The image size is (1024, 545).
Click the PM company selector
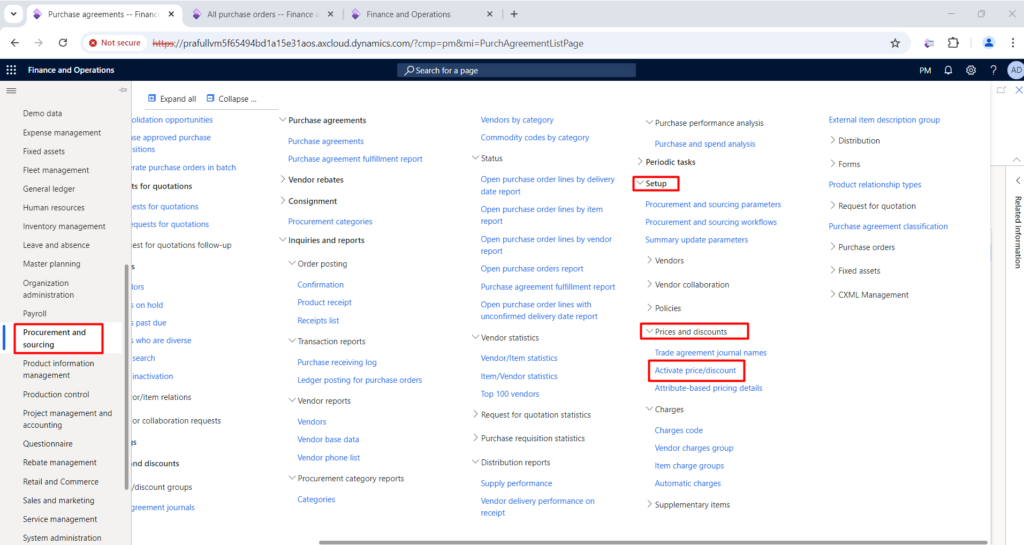(x=925, y=70)
